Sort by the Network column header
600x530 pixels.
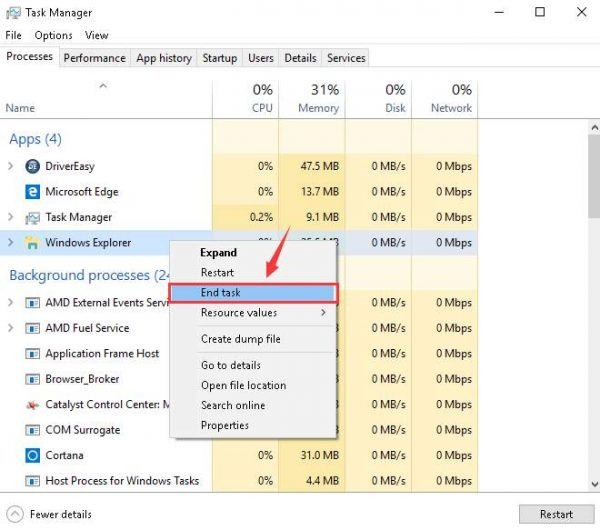[x=444, y=99]
